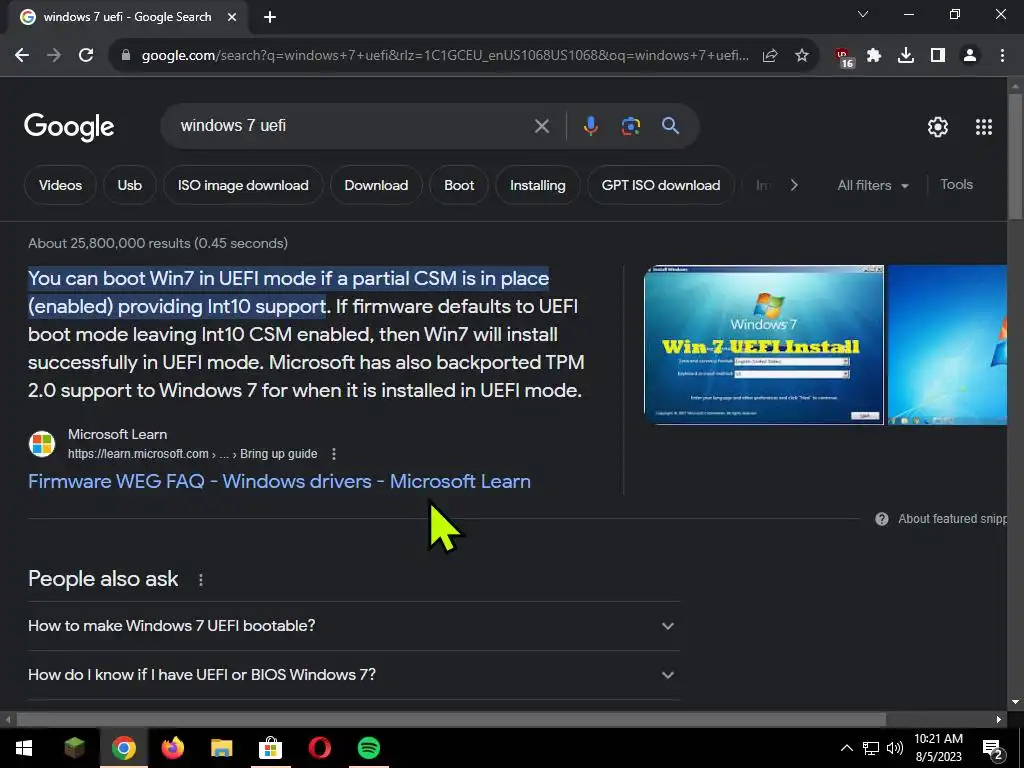Image resolution: width=1024 pixels, height=768 pixels.
Task: Reload the Google search page
Action: tap(86, 56)
